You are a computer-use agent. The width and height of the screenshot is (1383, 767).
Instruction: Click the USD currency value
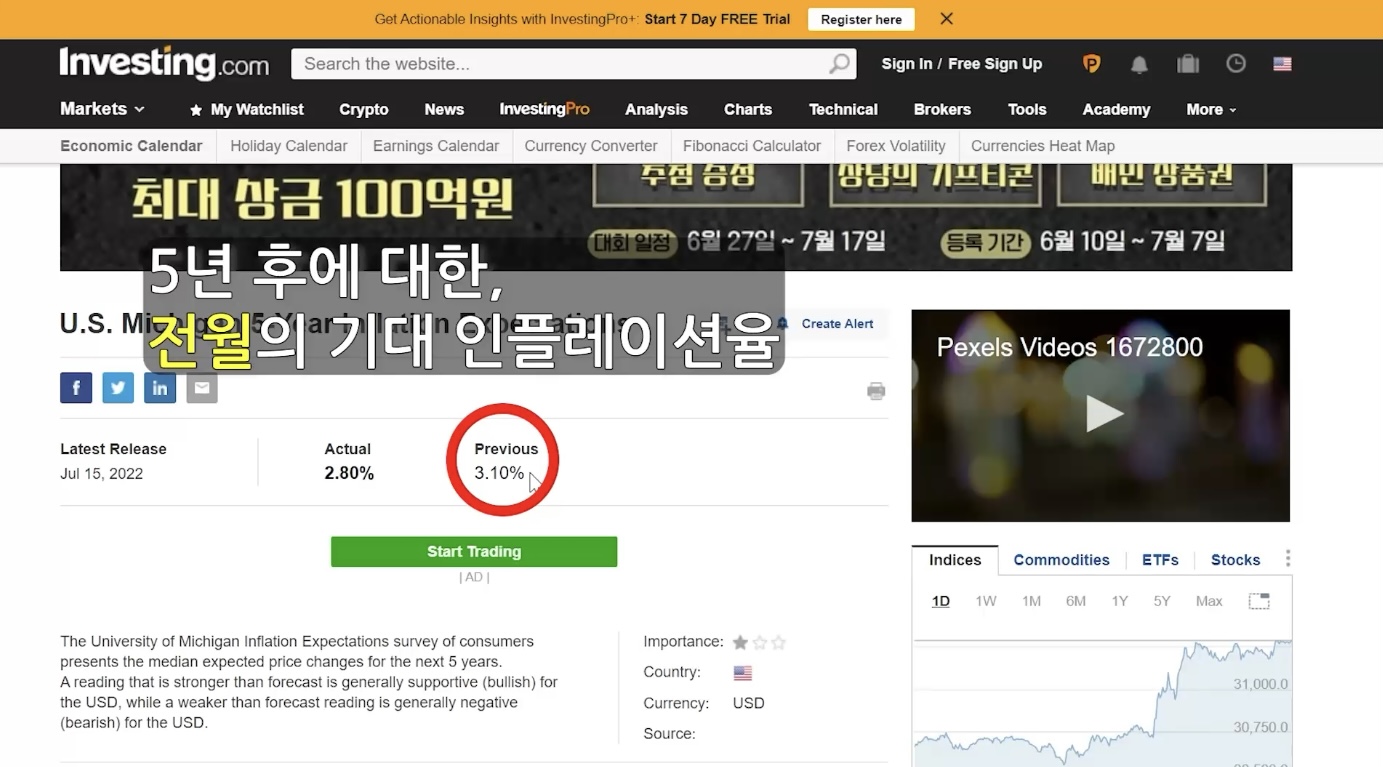pyautogui.click(x=748, y=703)
